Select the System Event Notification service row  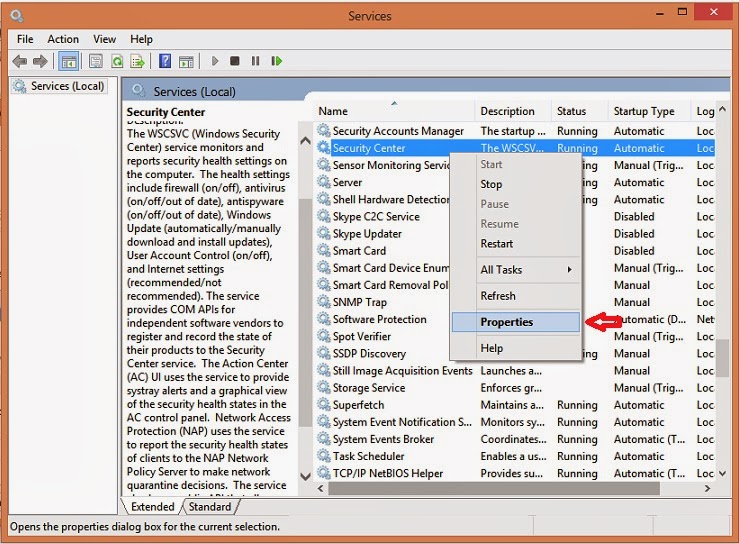point(515,422)
